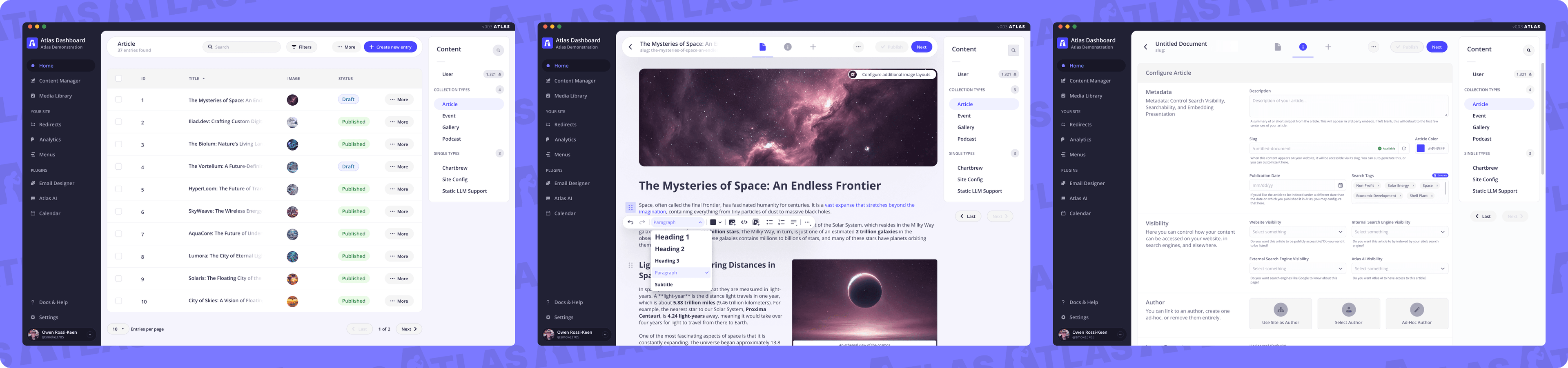This screenshot has width=1568, height=368.
Task: Open the entries per page dropdown showing 10
Action: tap(118, 329)
